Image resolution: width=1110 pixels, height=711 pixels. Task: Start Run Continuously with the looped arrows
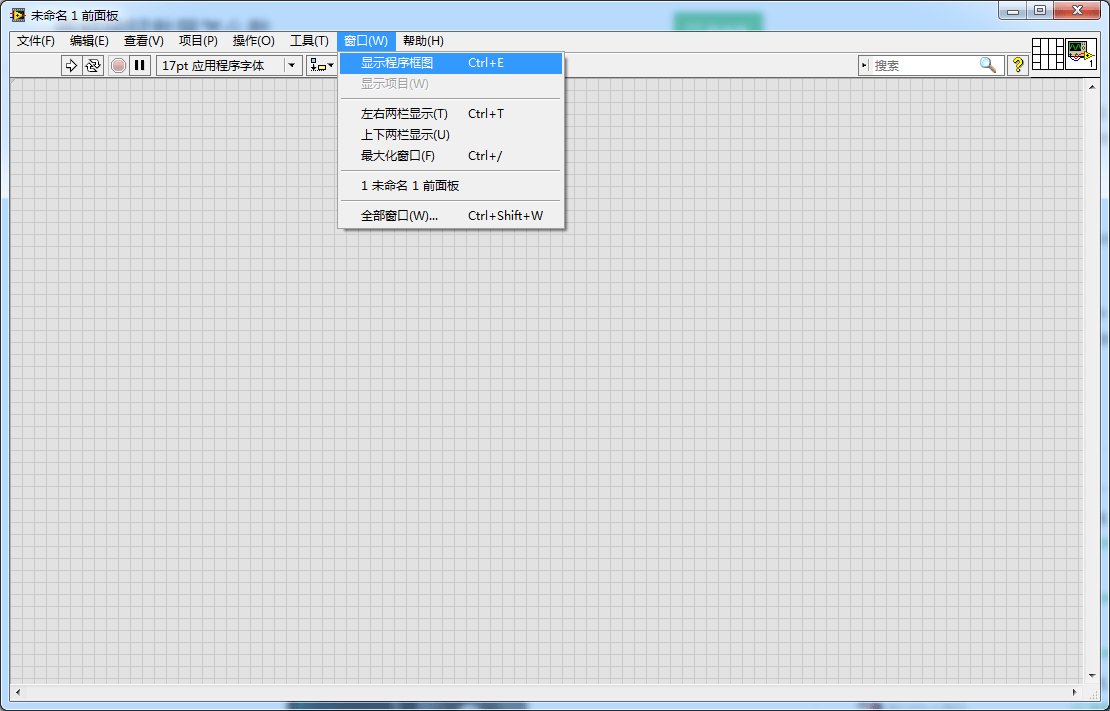[93, 66]
